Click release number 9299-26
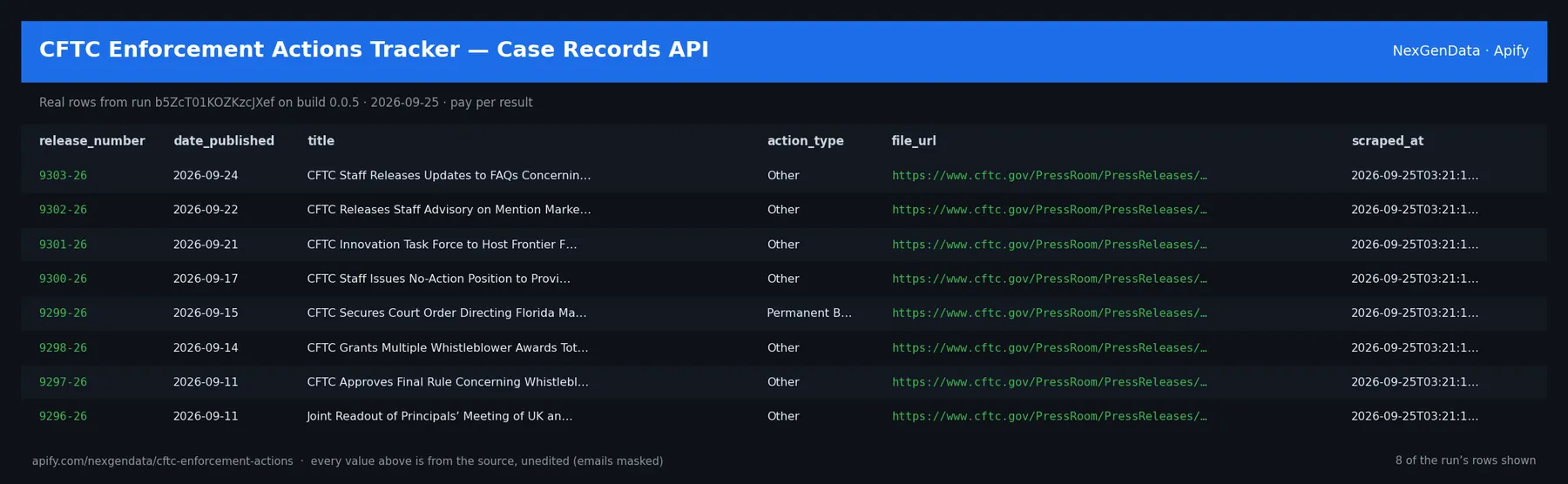The image size is (1568, 484). click(x=63, y=313)
